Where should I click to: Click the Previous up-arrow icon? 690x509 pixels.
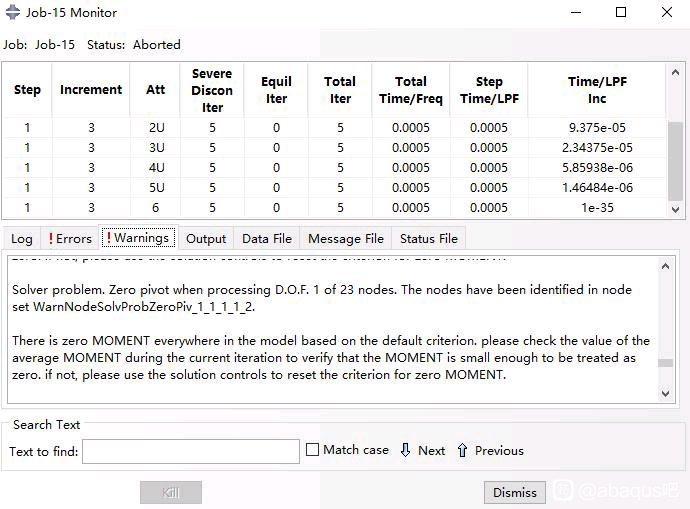pos(462,450)
